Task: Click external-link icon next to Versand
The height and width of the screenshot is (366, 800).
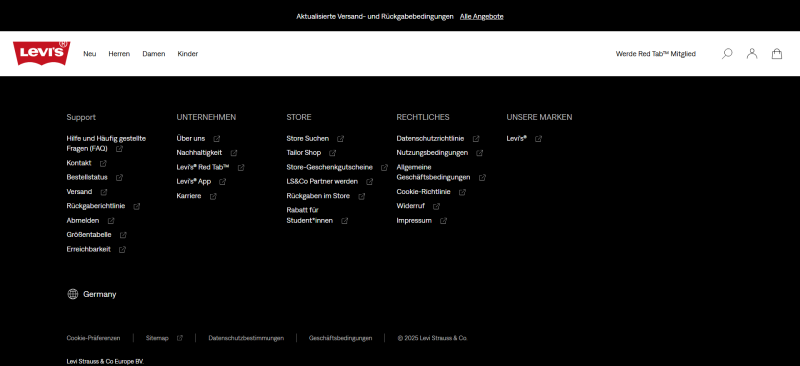Action: click(104, 192)
